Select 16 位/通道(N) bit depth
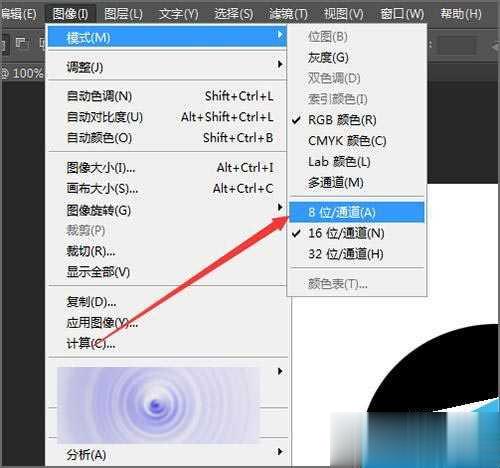 (x=357, y=233)
